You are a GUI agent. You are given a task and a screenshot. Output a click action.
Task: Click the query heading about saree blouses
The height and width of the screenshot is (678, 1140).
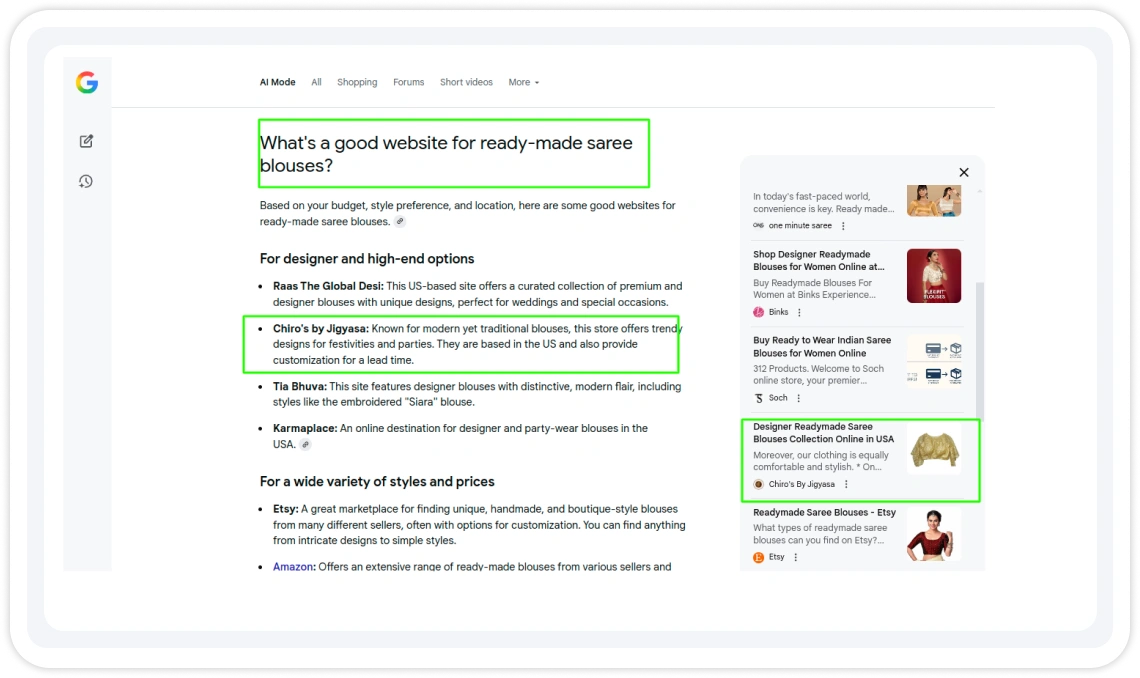click(446, 154)
